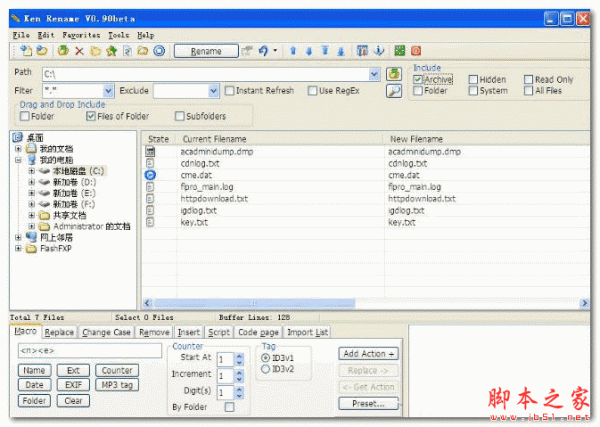Switch to the Import List tab
This screenshot has height=427, width=600.
click(x=308, y=332)
